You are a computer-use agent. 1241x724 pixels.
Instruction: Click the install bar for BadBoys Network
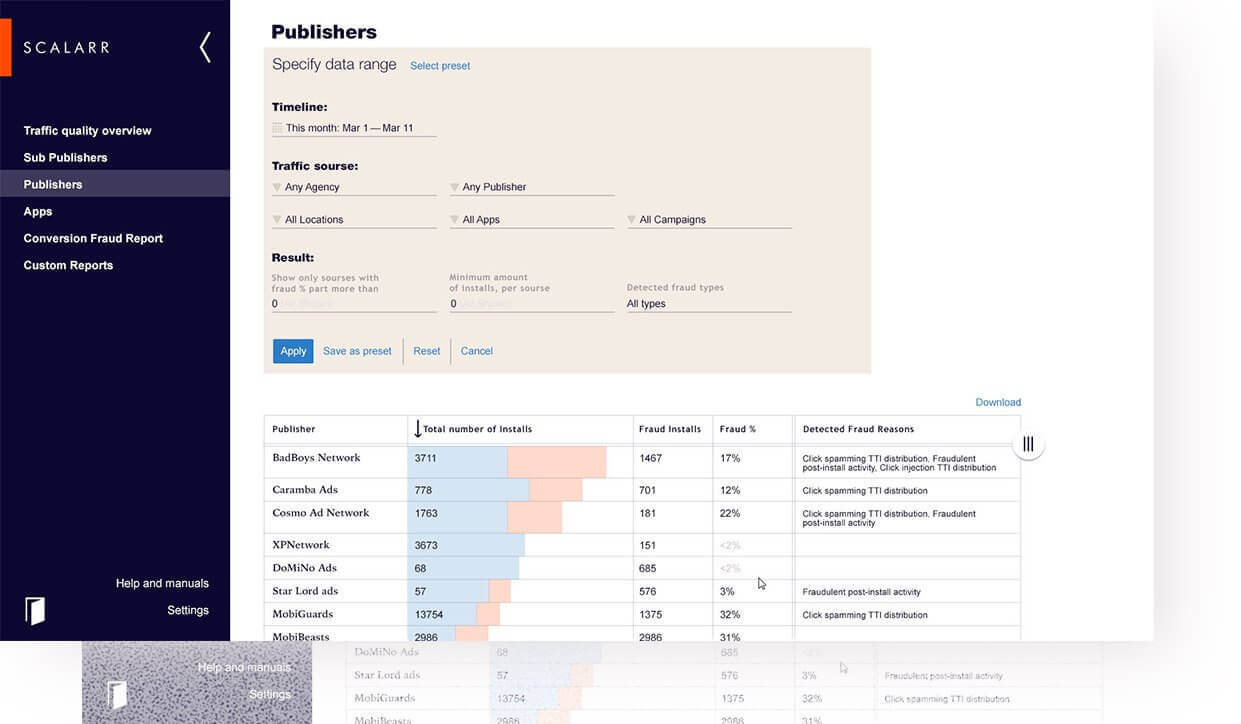click(x=507, y=461)
